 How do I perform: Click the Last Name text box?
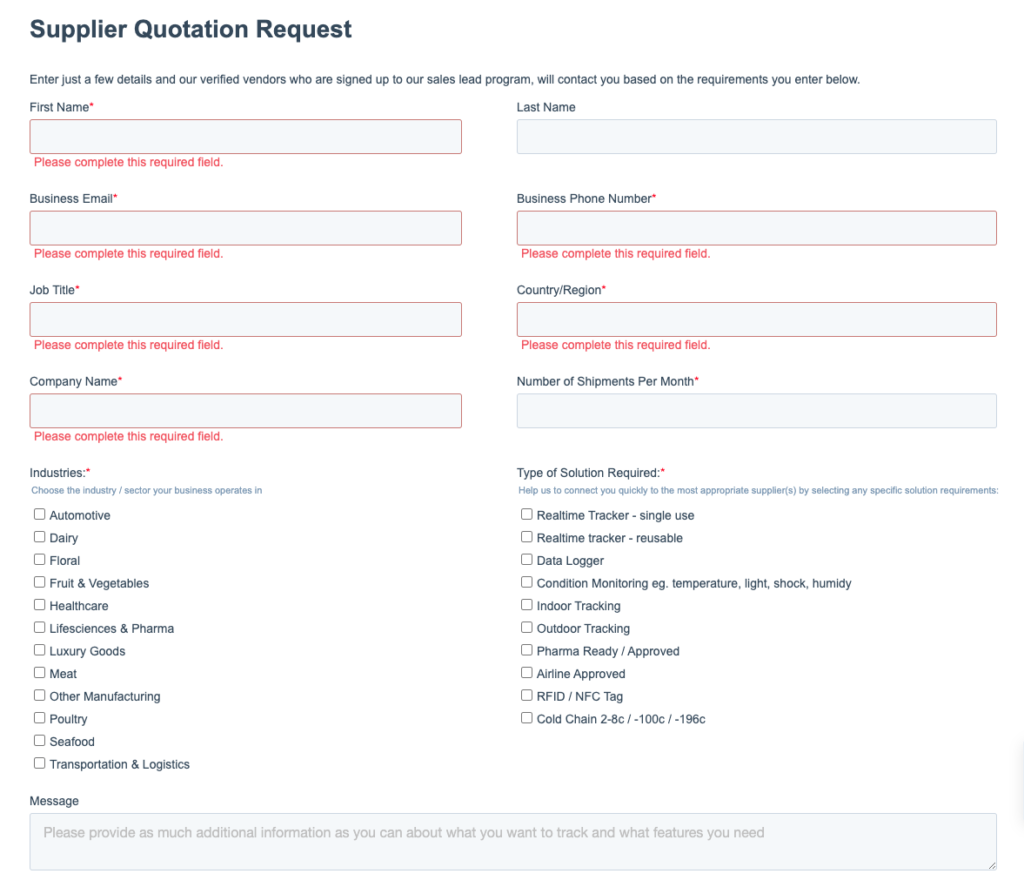(756, 137)
